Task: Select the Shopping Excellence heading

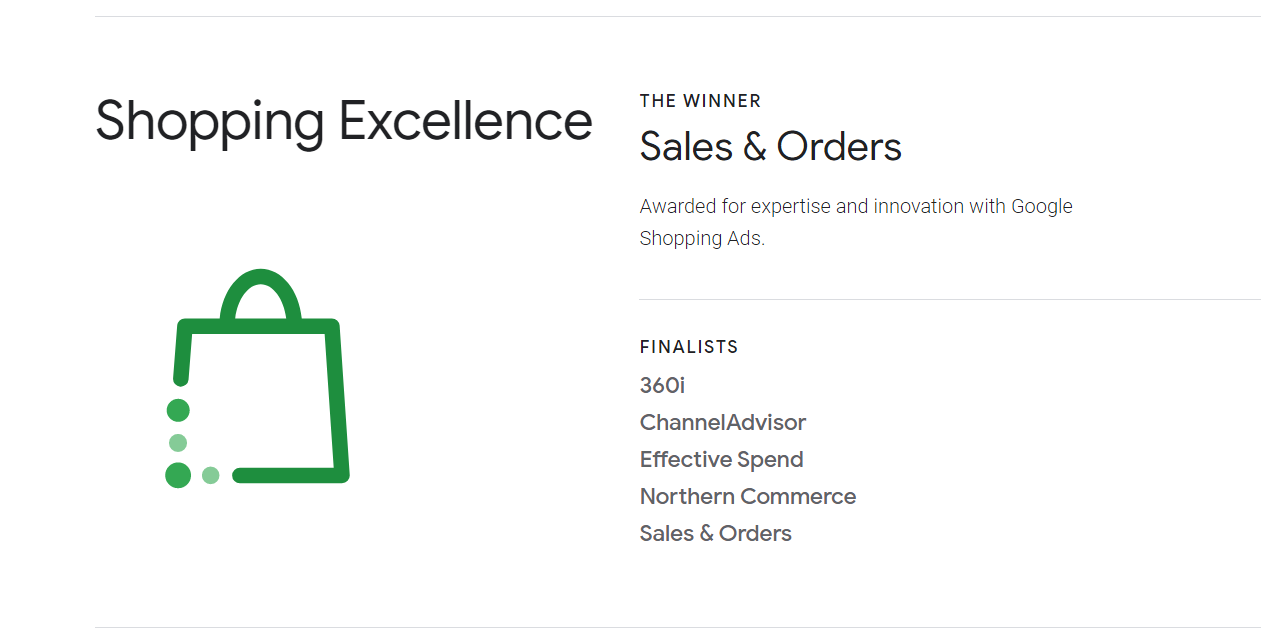Action: [344, 121]
